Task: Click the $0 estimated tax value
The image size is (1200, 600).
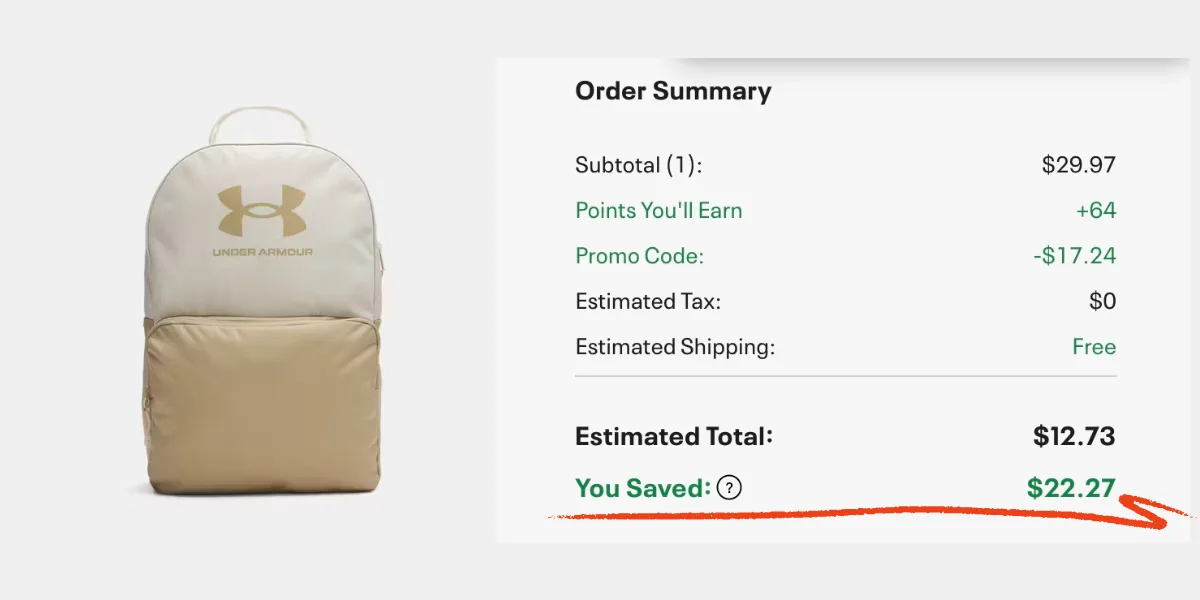Action: tap(1102, 301)
